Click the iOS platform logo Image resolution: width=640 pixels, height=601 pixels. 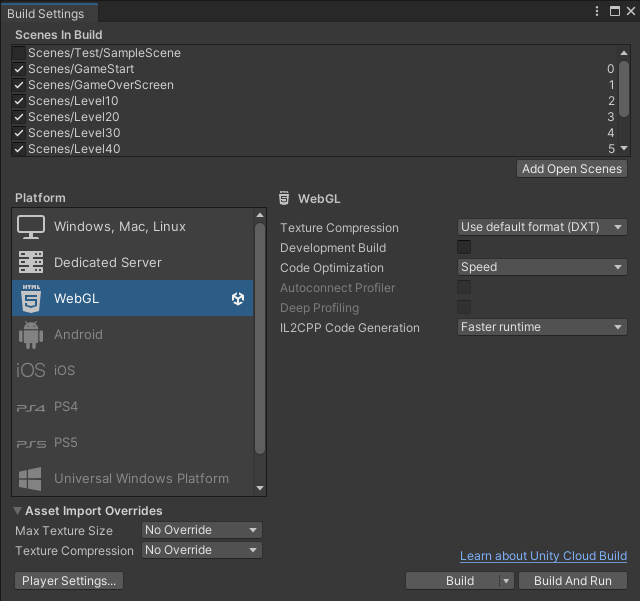click(31, 370)
